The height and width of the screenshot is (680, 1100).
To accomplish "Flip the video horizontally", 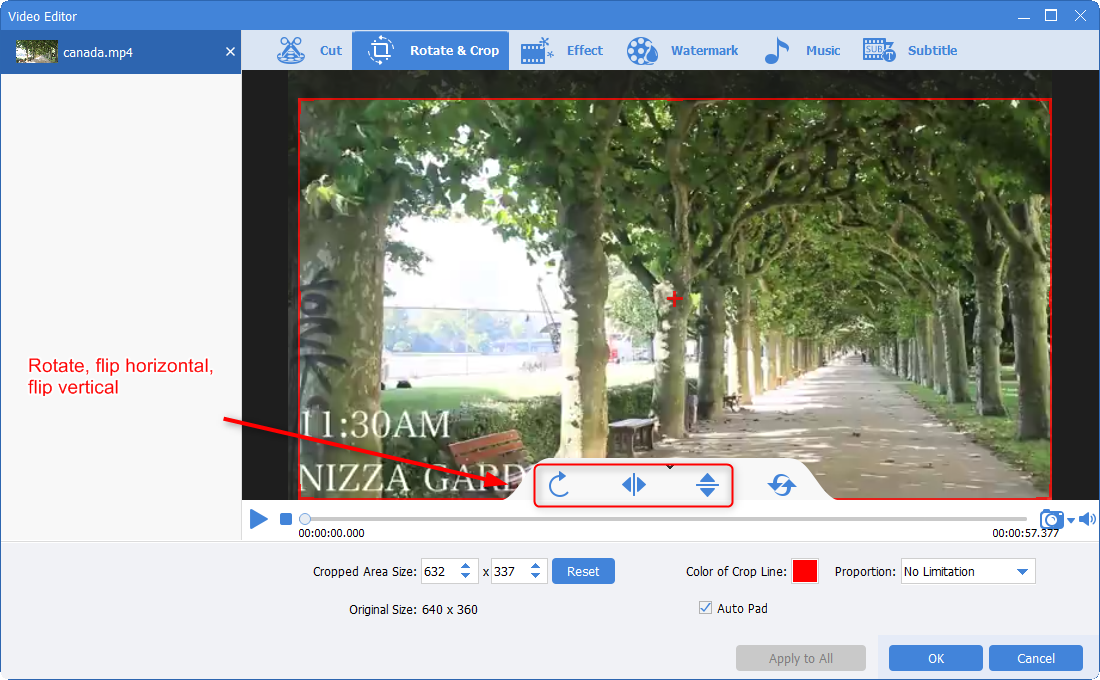I will 634,485.
